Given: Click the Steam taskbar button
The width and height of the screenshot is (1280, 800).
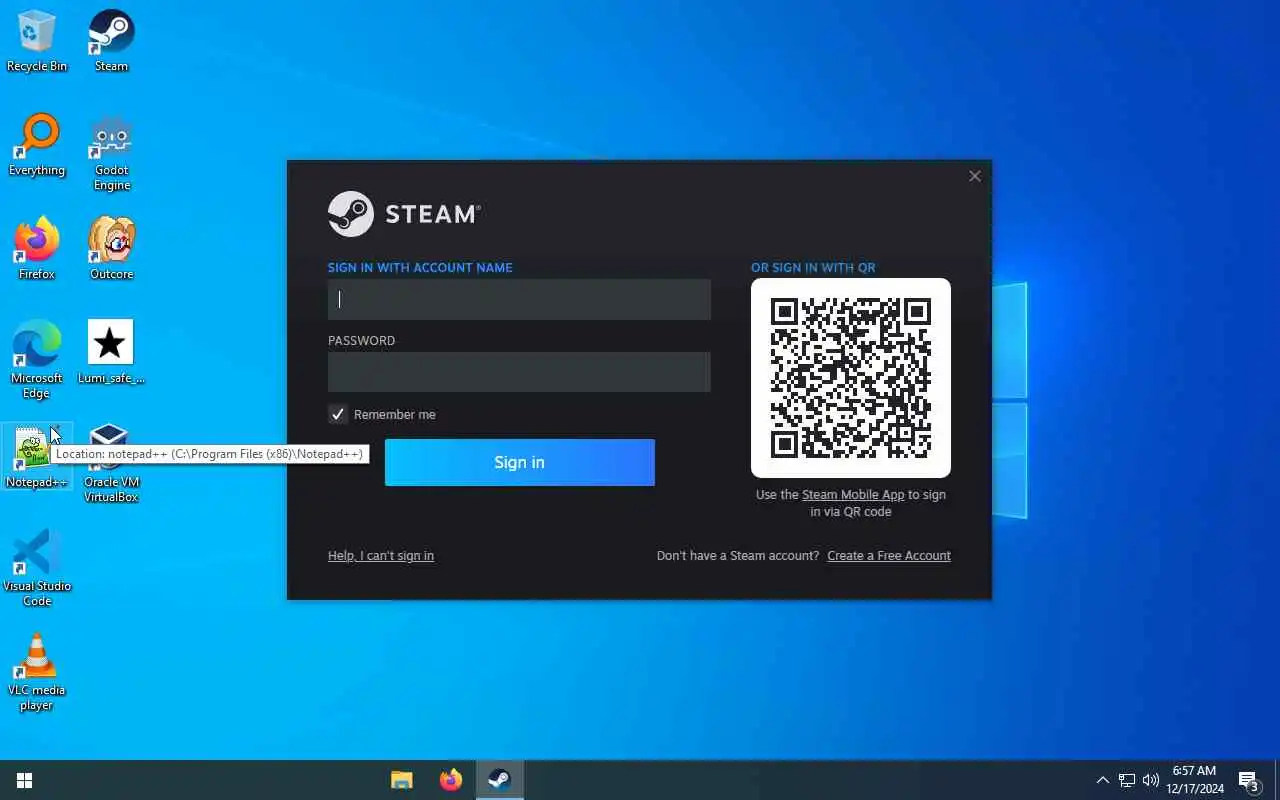Looking at the screenshot, I should pos(499,780).
